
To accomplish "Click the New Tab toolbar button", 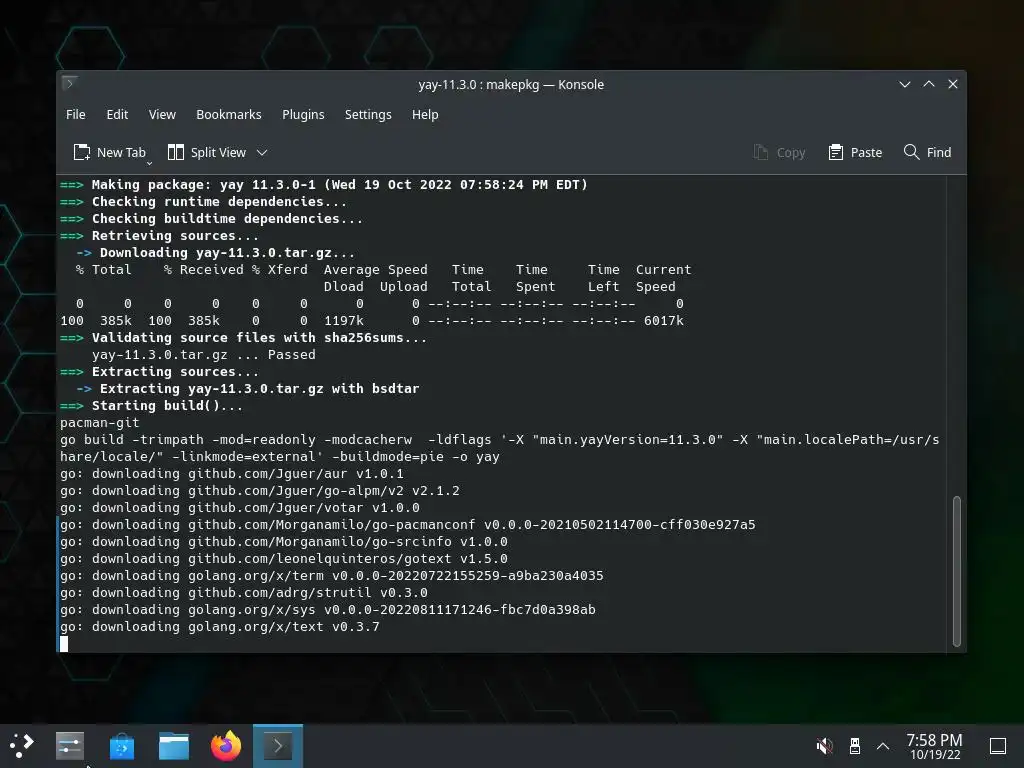I will [110, 152].
